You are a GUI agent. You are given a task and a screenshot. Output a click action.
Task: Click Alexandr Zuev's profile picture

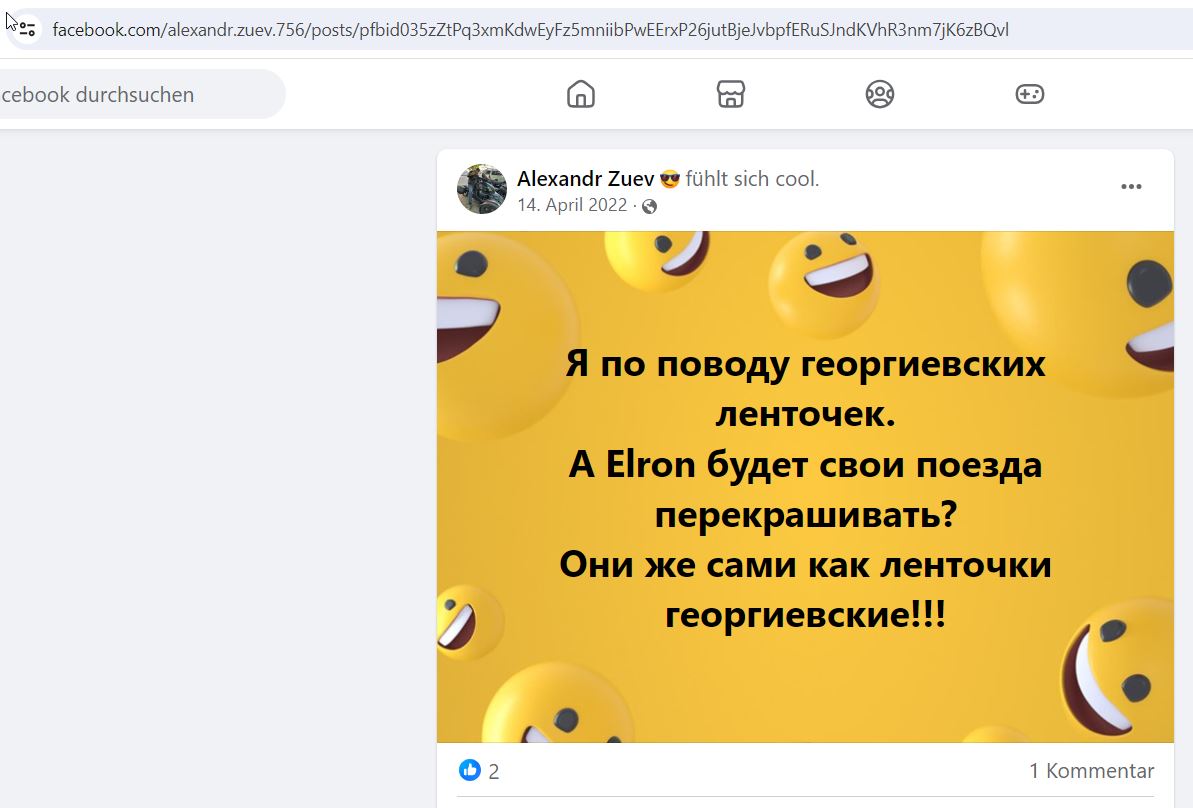[482, 189]
